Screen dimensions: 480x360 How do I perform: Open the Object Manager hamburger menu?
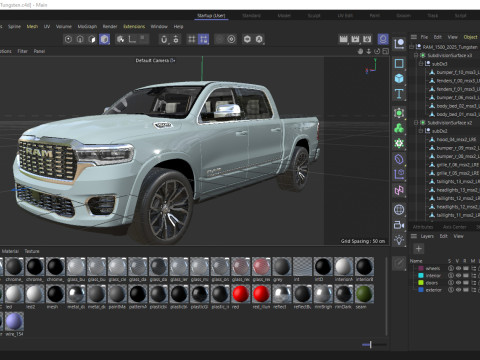coord(414,37)
